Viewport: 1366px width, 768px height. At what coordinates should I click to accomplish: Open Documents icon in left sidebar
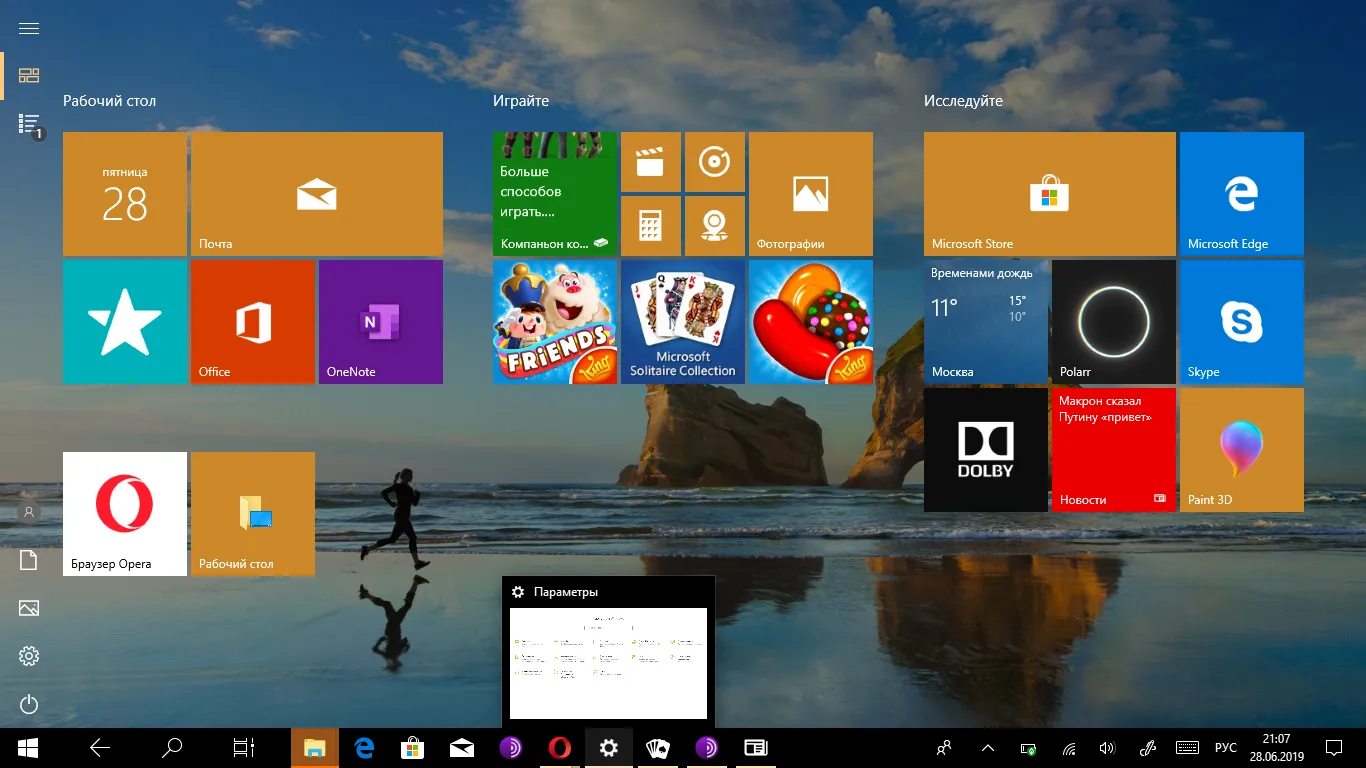pos(29,560)
